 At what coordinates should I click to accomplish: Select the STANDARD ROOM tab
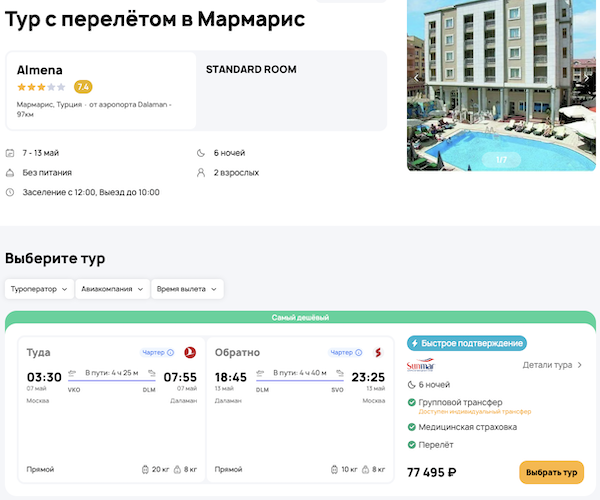251,70
